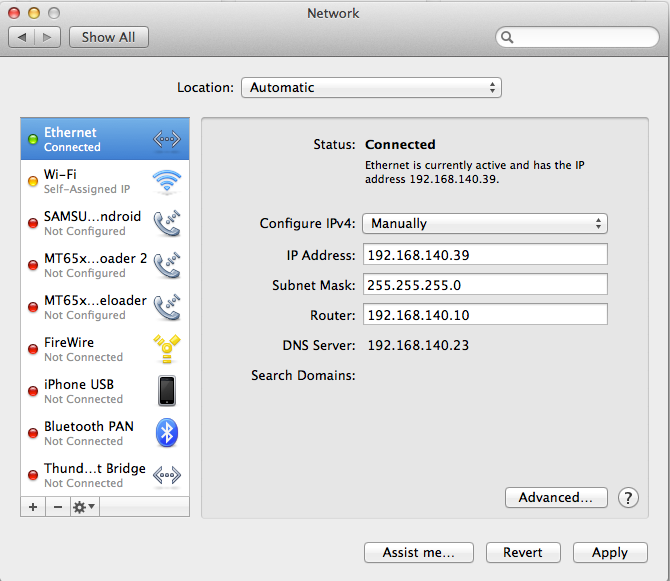Select the Ethernet service icon
The height and width of the screenshot is (581, 670).
click(x=166, y=139)
